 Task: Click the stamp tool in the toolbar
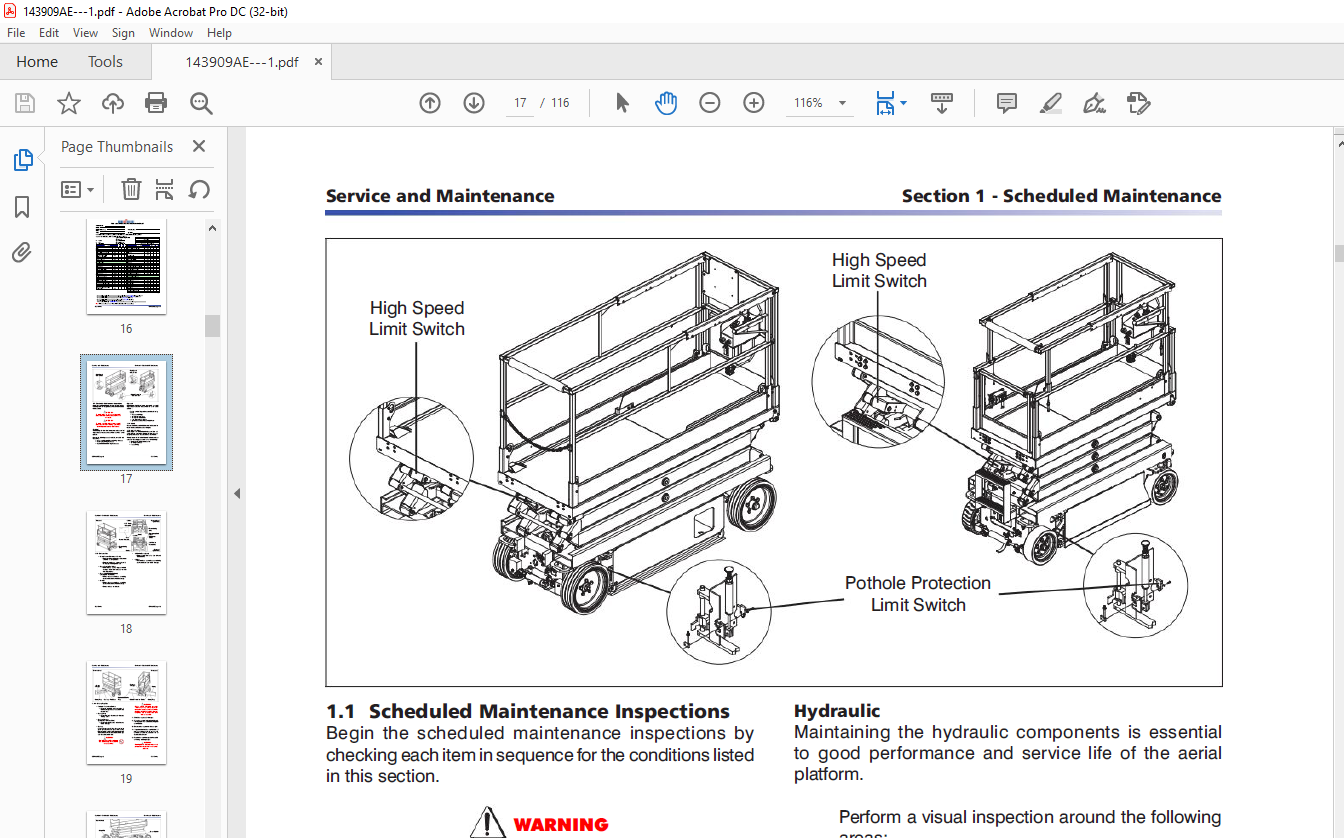1138,103
